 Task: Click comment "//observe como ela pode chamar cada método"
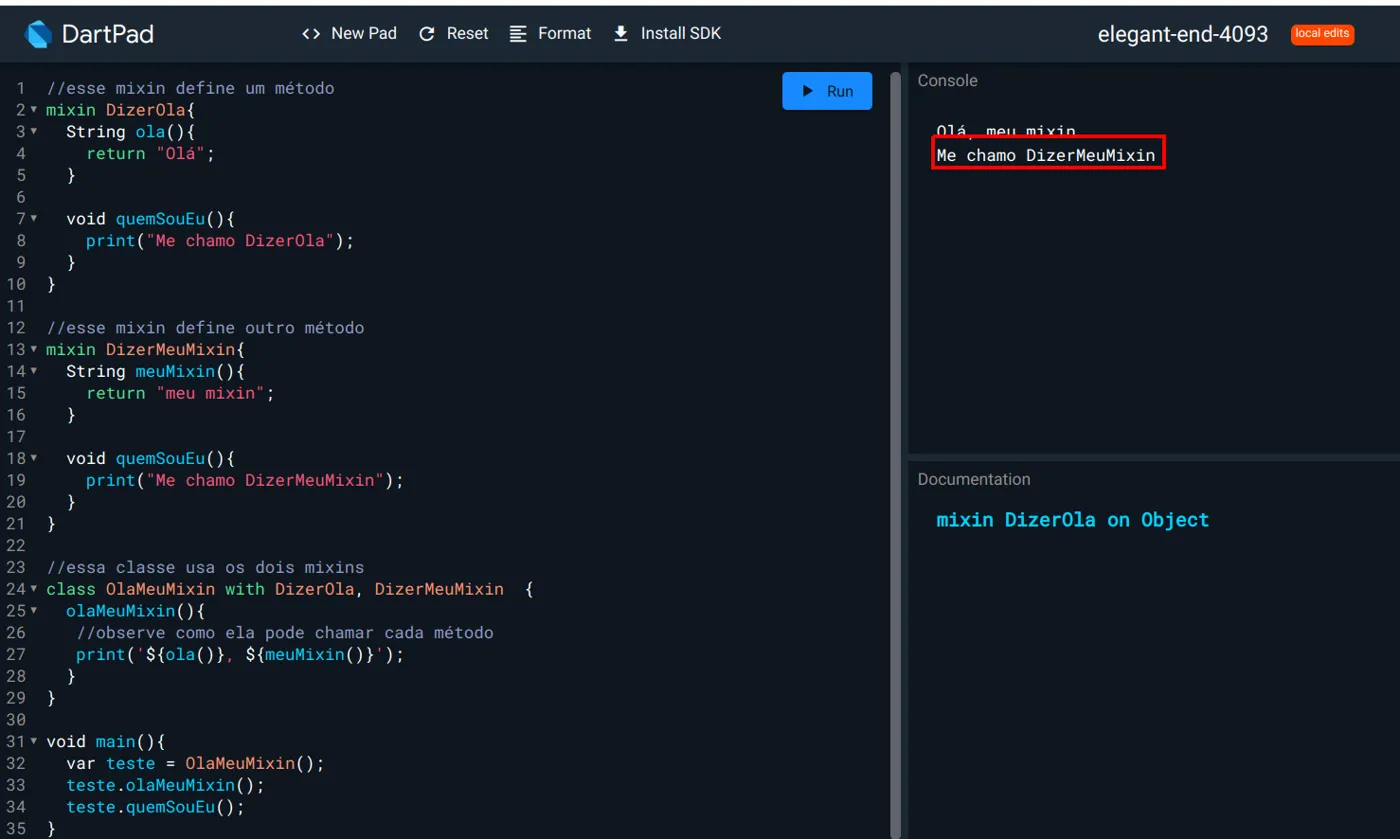[x=285, y=633]
